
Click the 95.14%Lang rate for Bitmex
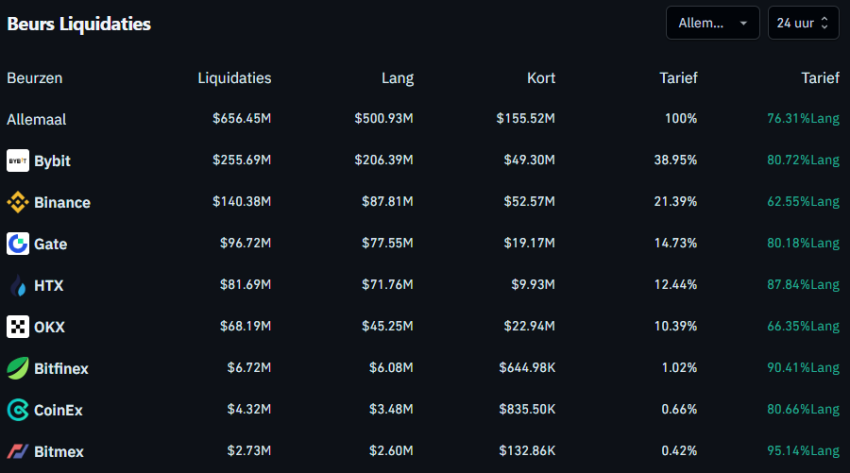[x=803, y=452]
